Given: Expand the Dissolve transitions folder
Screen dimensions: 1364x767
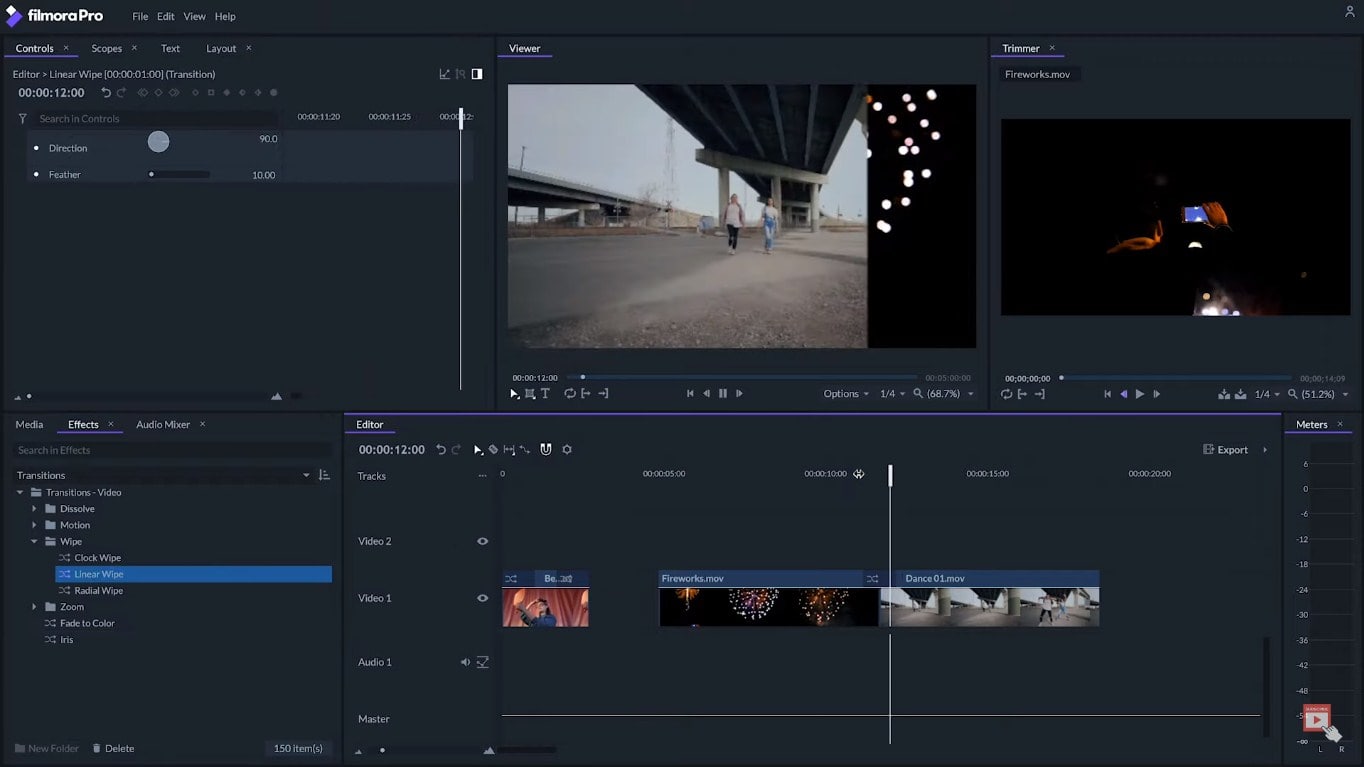Looking at the screenshot, I should 35,509.
